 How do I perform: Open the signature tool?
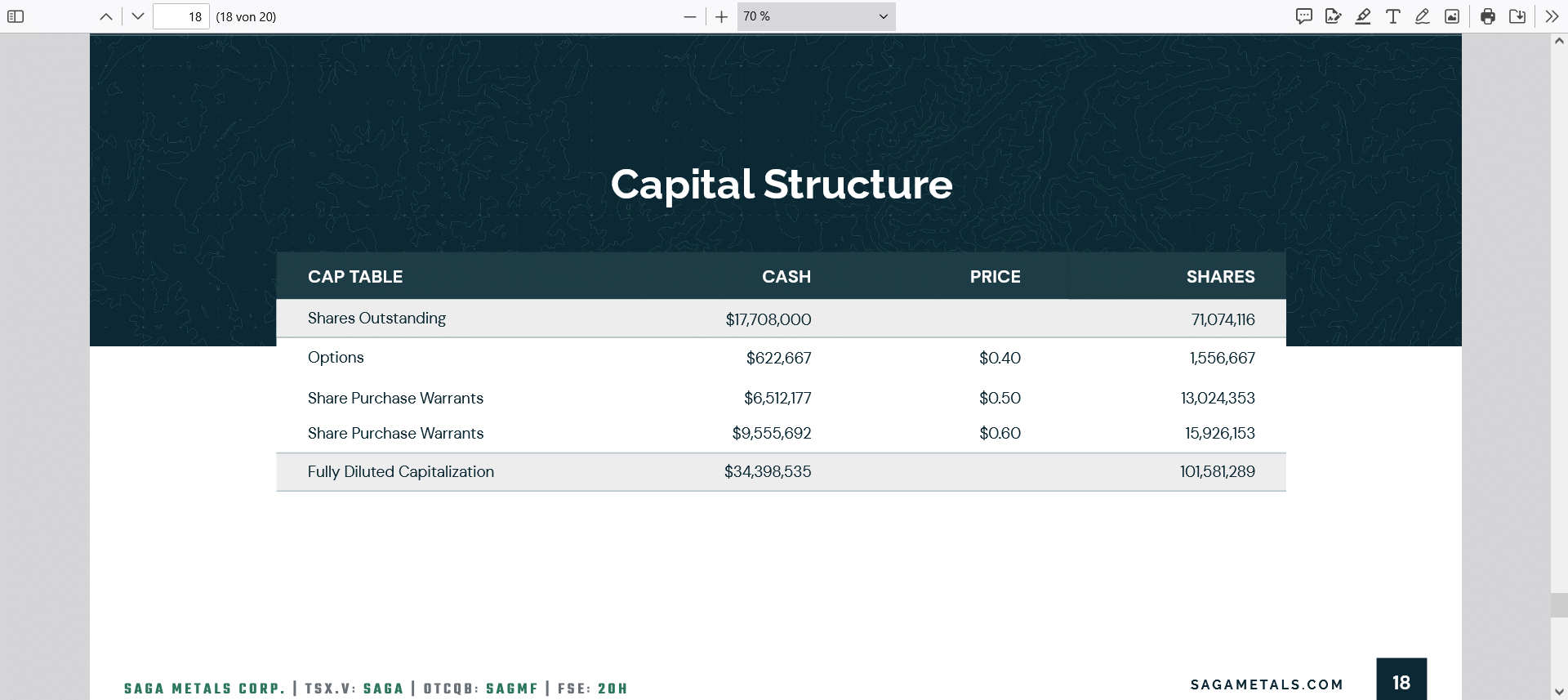pyautogui.click(x=1334, y=16)
